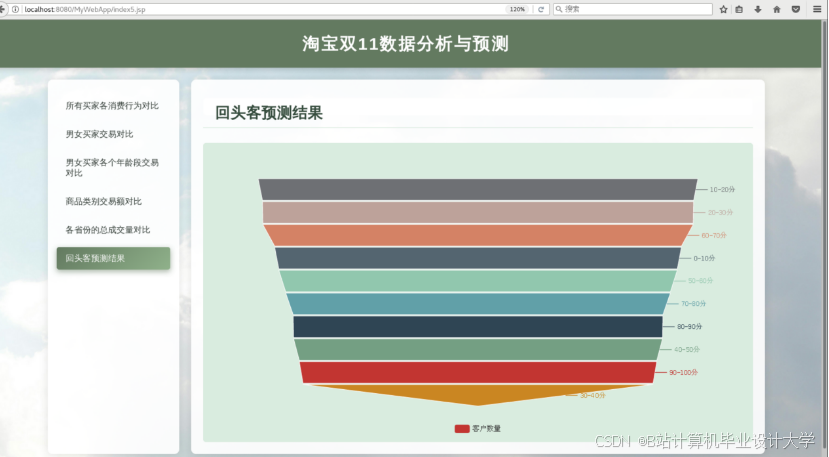Click the 60-70分 chart label

(x=714, y=235)
